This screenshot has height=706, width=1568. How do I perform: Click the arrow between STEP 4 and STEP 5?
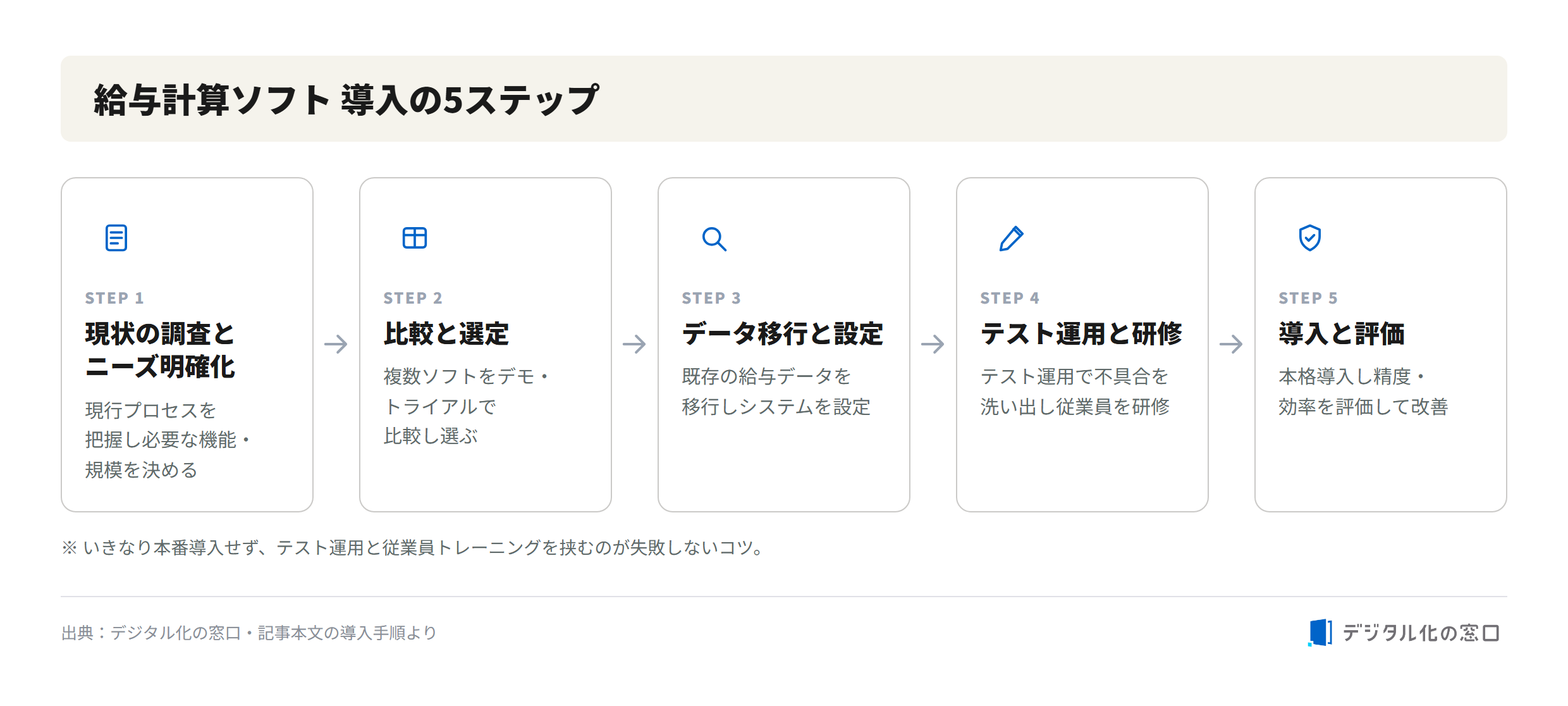(1231, 344)
